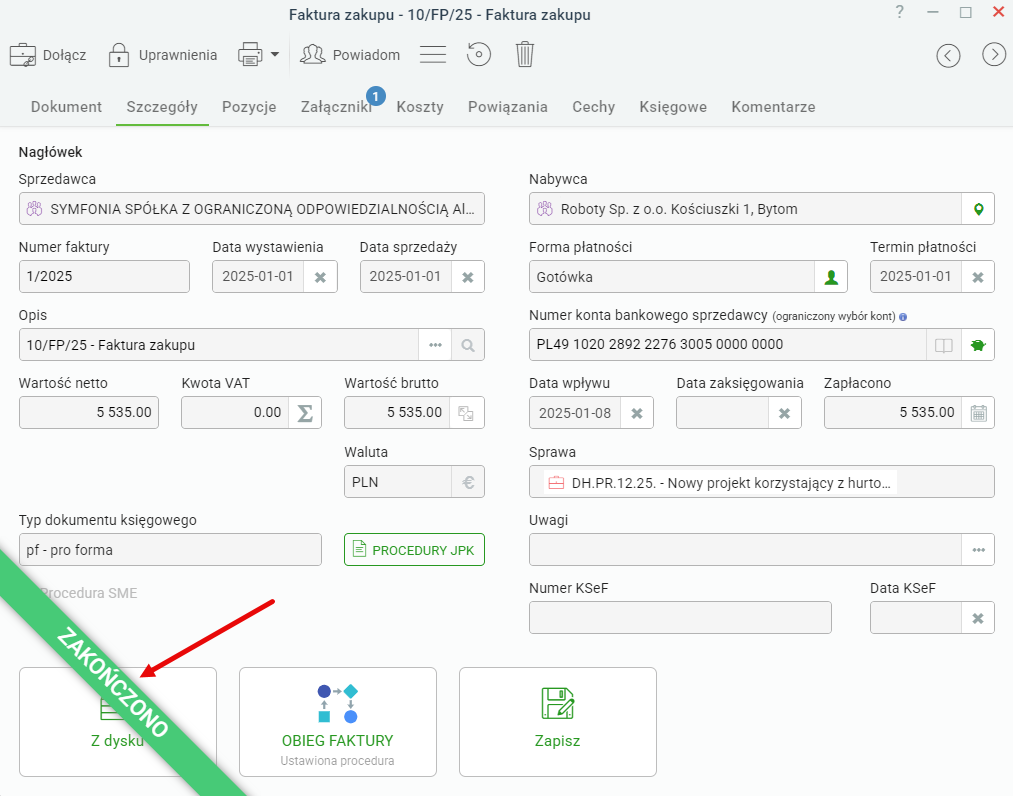This screenshot has width=1013, height=796.
Task: Click the bank account book icon
Action: click(x=944, y=345)
